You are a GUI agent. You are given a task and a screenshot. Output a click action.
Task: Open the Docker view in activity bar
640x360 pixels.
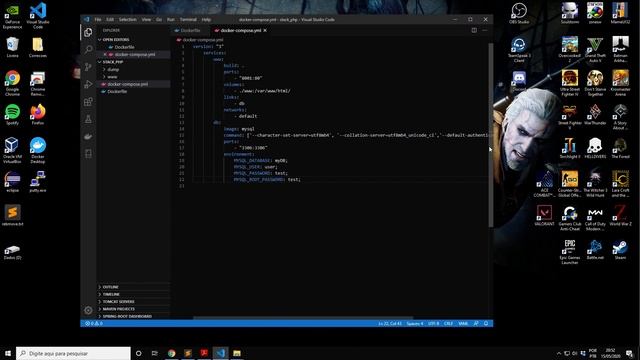(88, 136)
